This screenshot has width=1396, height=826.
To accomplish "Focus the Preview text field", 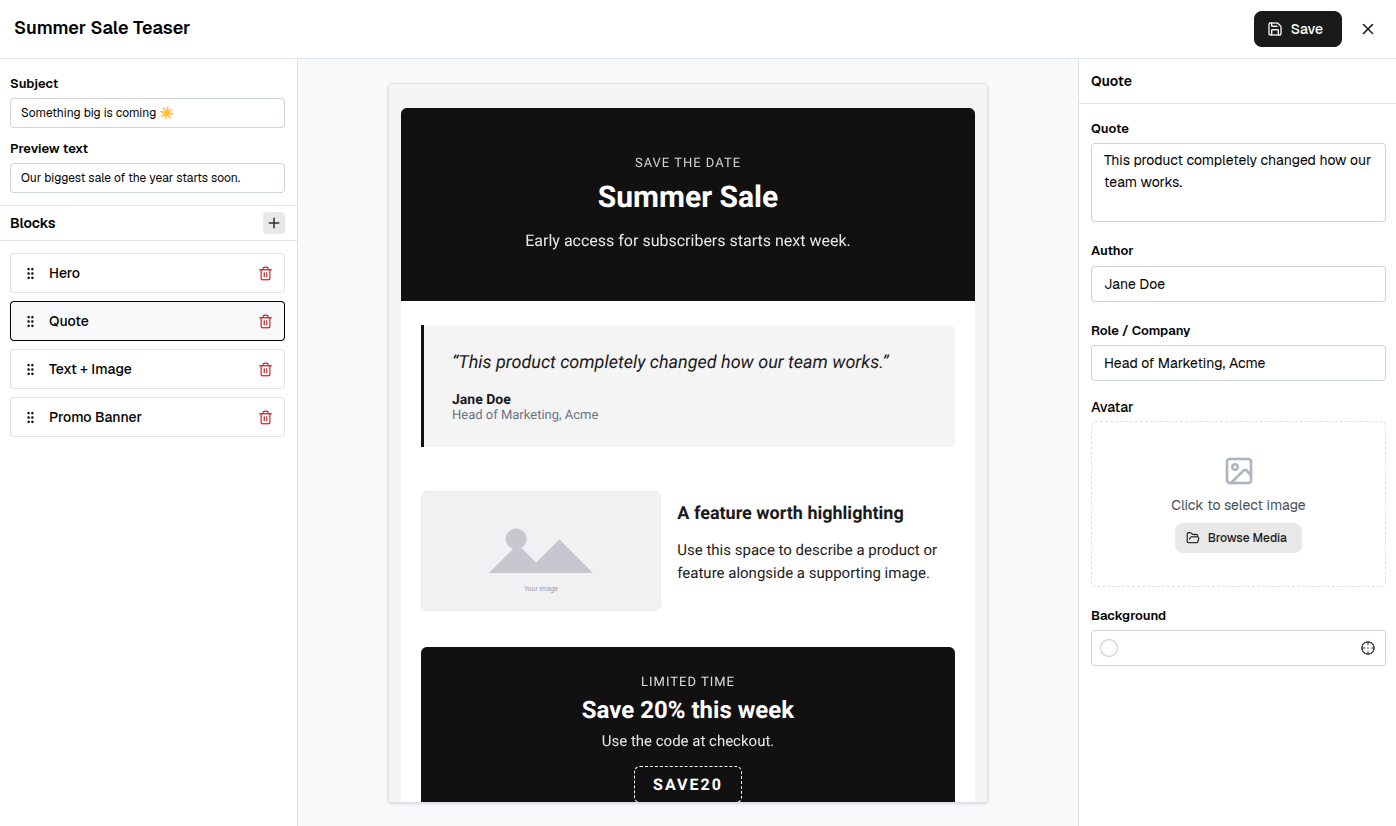I will coord(147,178).
